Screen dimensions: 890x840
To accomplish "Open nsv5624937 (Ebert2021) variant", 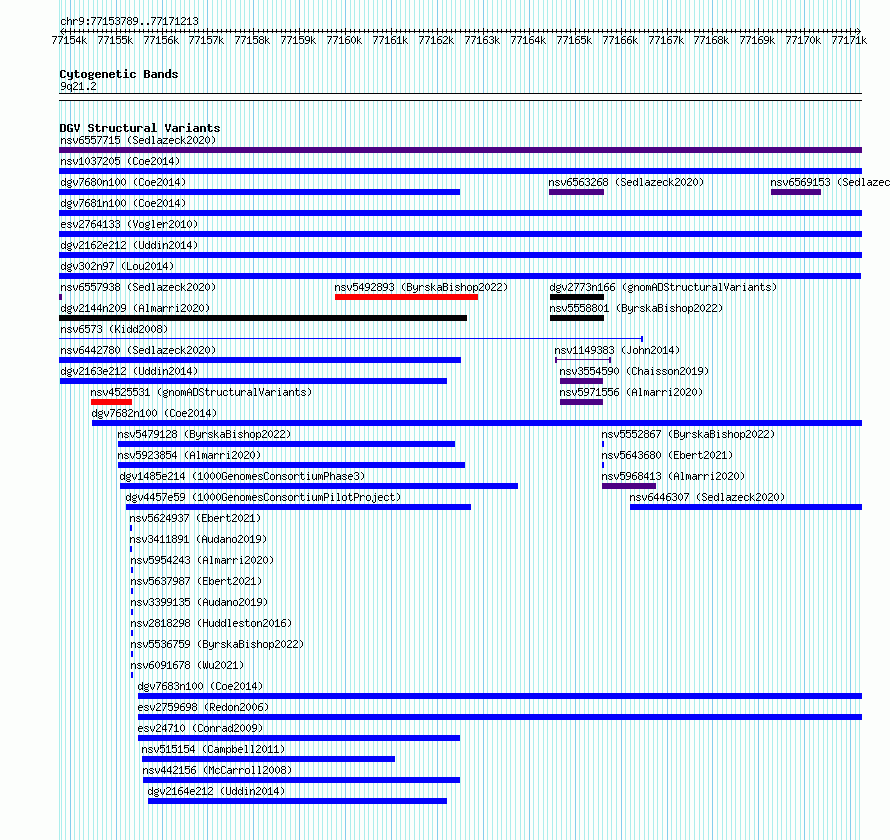I will point(195,518).
